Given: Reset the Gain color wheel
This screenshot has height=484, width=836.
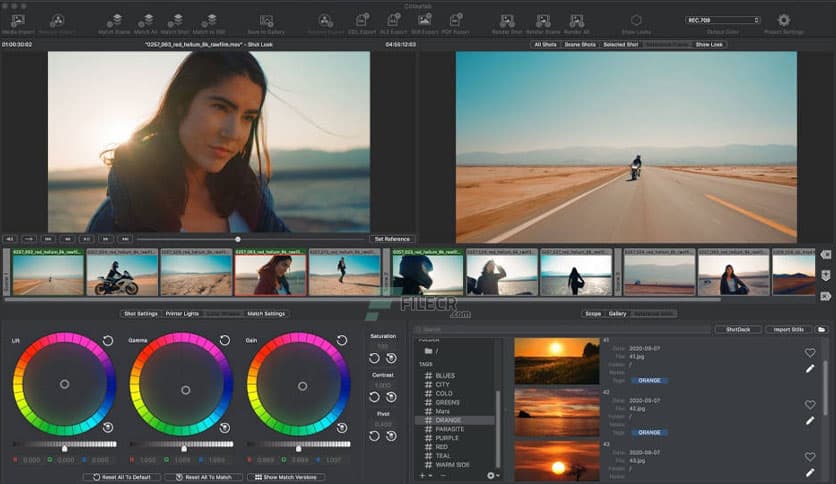Looking at the screenshot, I should coord(342,340).
